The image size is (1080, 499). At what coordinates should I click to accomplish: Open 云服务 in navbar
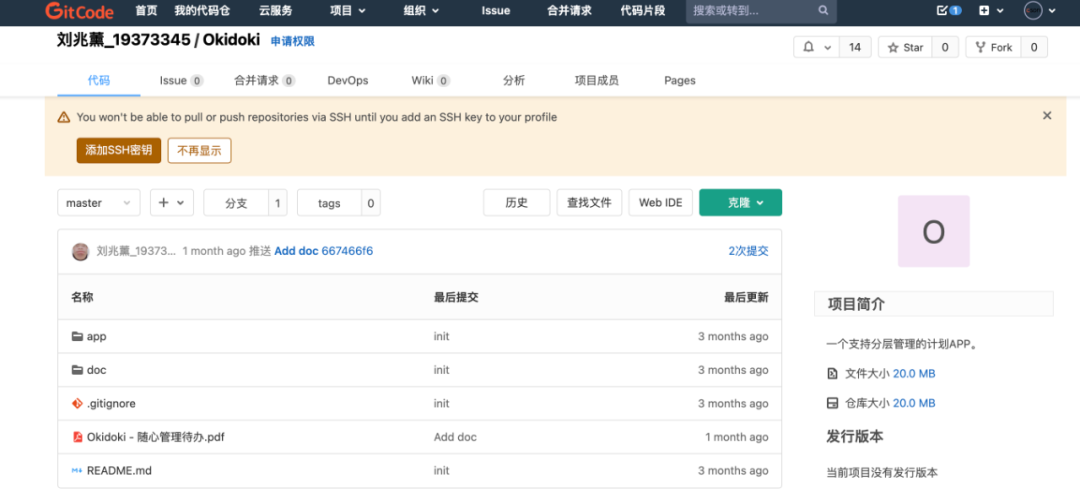(276, 10)
